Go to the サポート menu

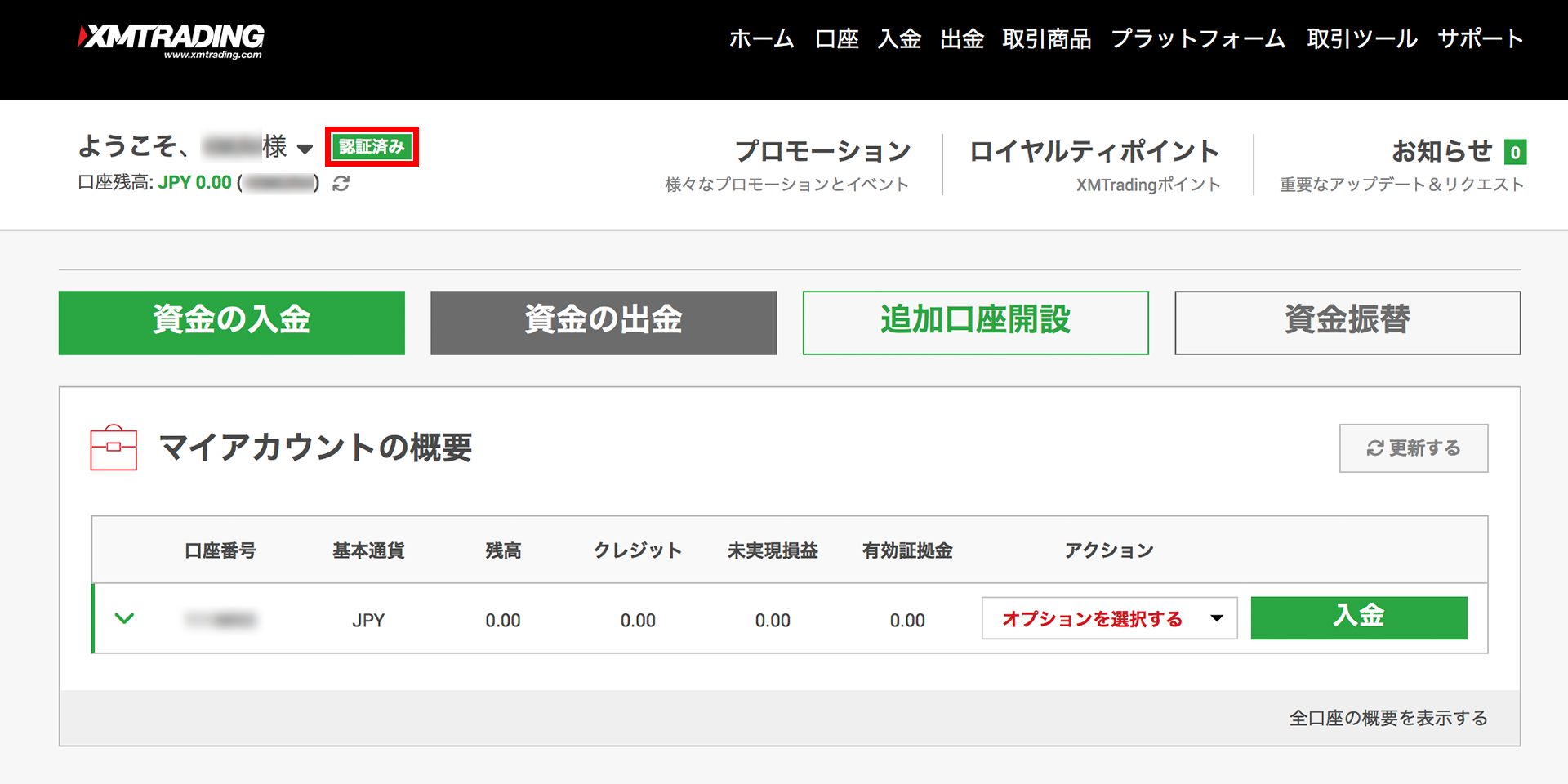pos(1480,39)
